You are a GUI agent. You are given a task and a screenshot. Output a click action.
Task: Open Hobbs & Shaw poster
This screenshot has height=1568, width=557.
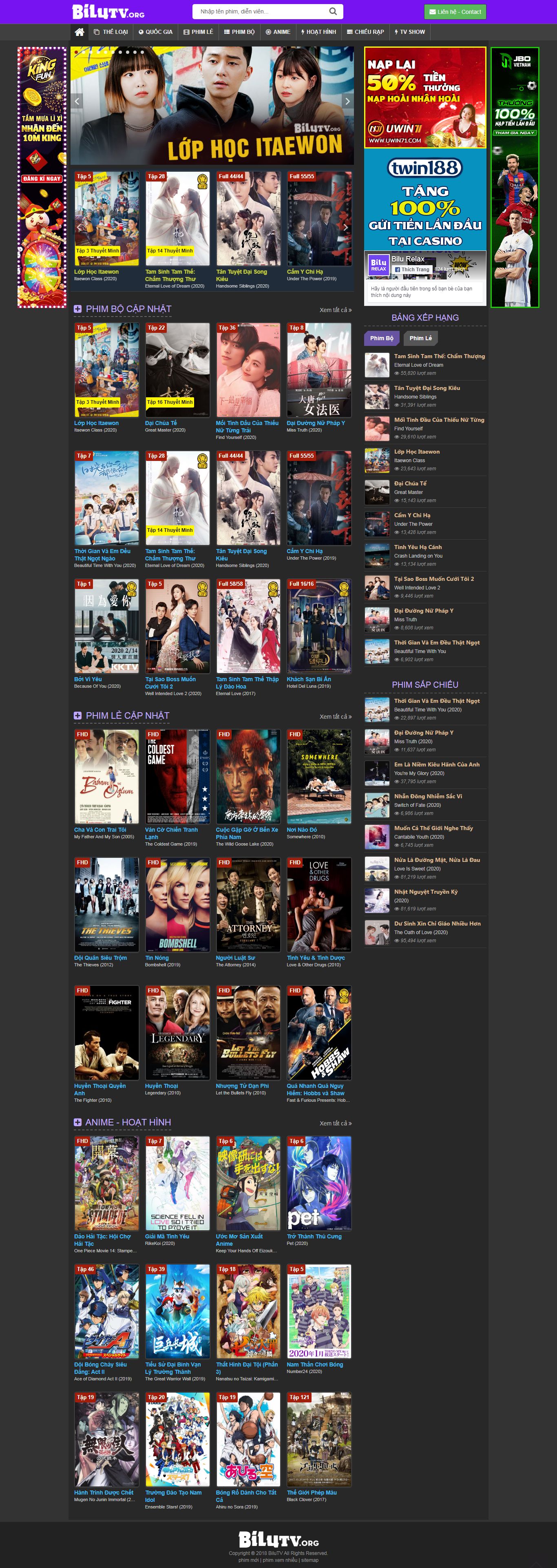pos(319,1033)
